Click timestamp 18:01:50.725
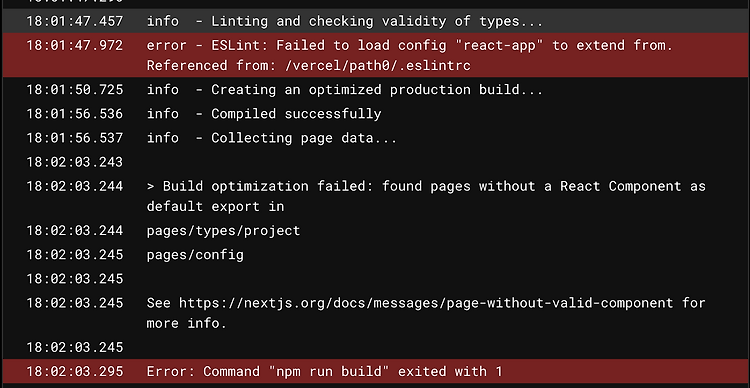The image size is (750, 388). tap(74, 89)
